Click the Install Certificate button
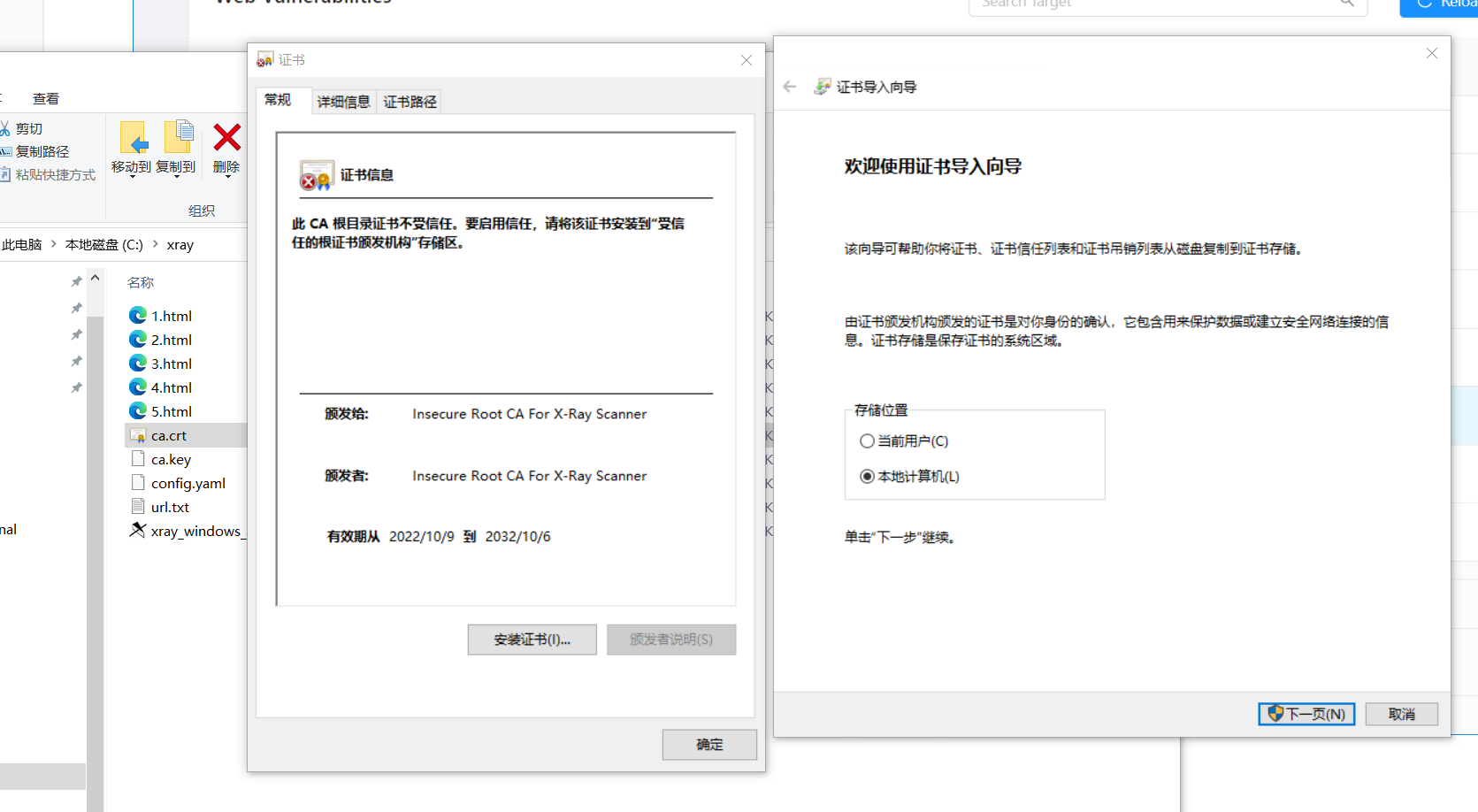This screenshot has height=812, width=1478. pos(532,640)
